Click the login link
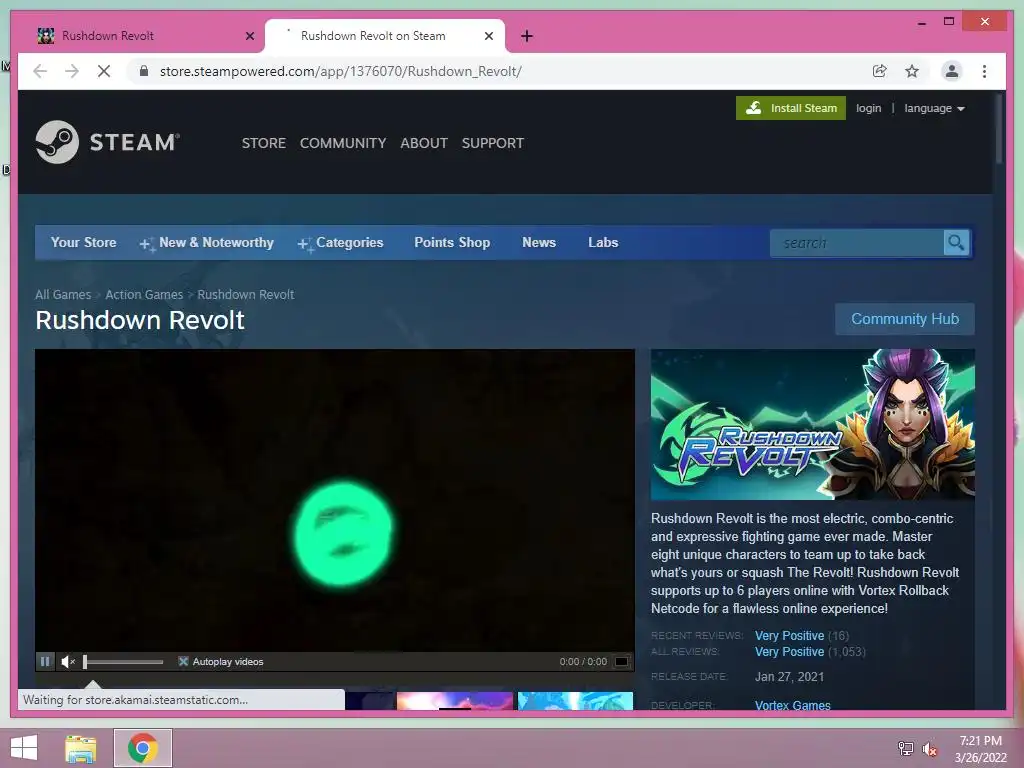 tap(869, 108)
